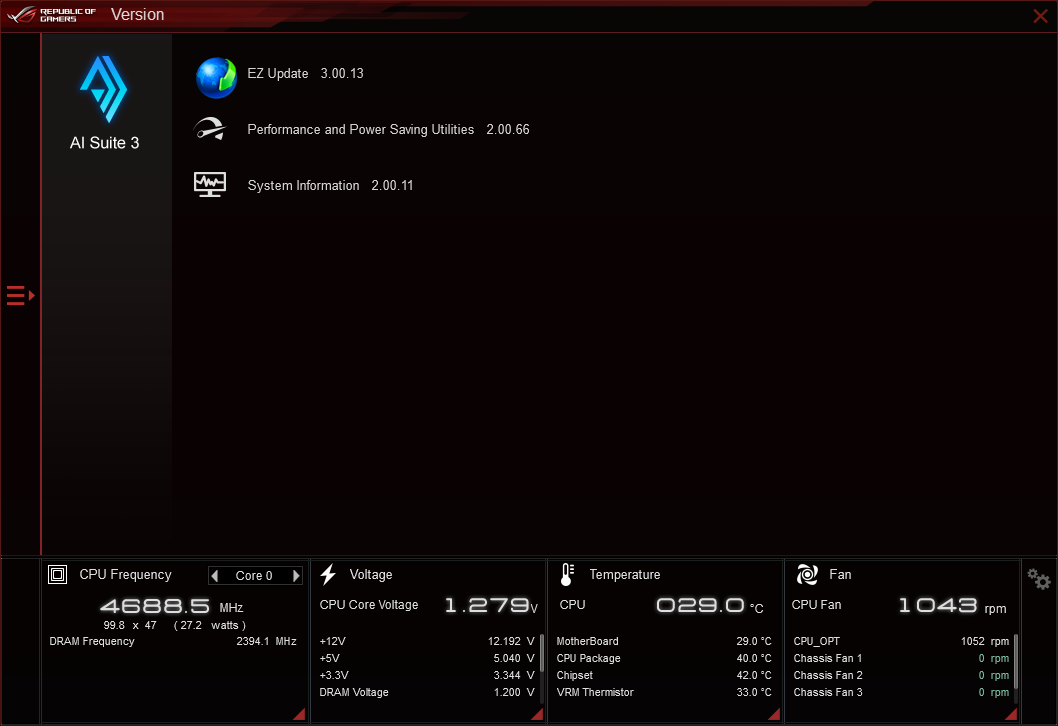The height and width of the screenshot is (726, 1058).
Task: Click the Chassis Fan 3 row
Action: click(901, 692)
